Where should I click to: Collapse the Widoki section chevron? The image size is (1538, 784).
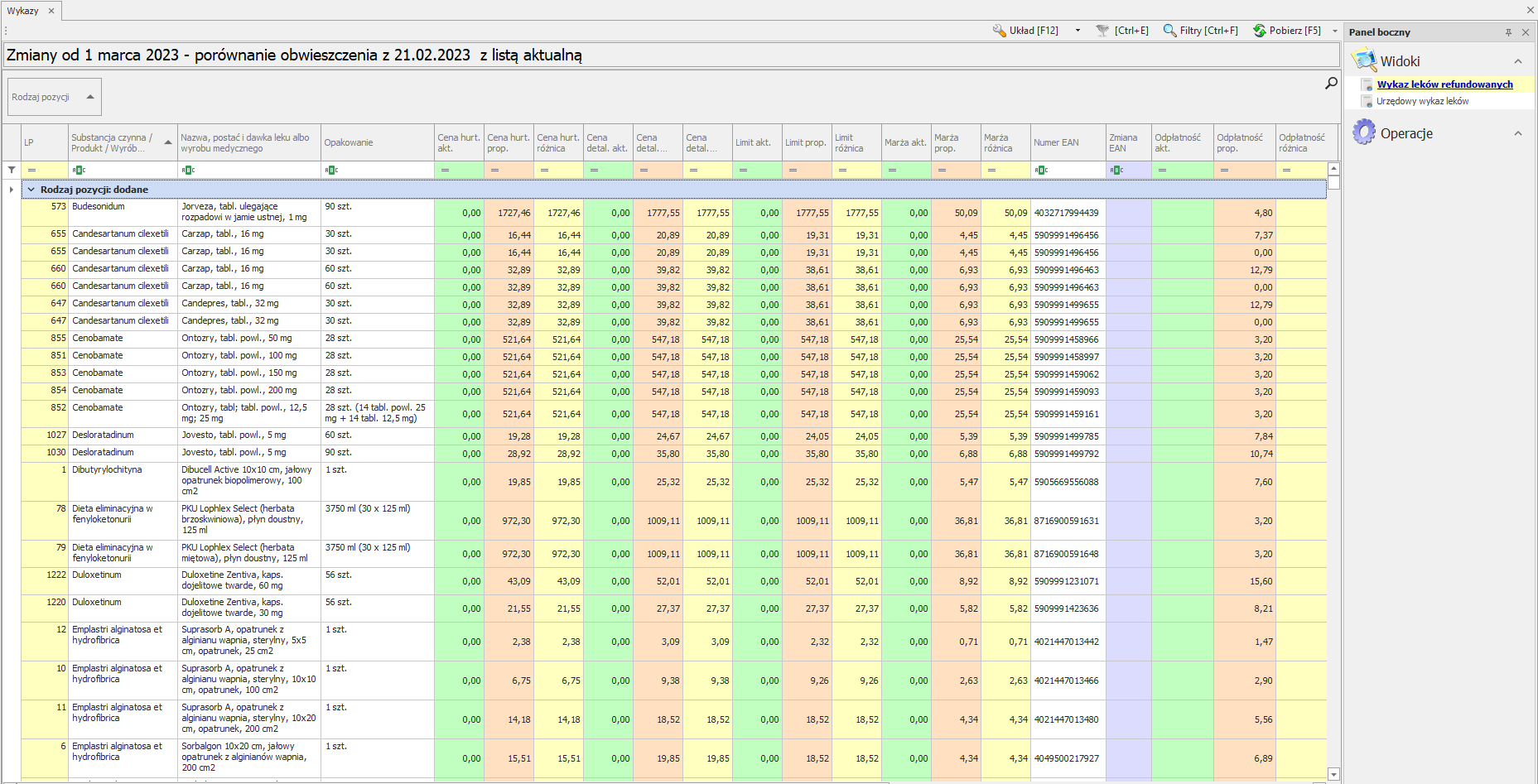pyautogui.click(x=1518, y=61)
